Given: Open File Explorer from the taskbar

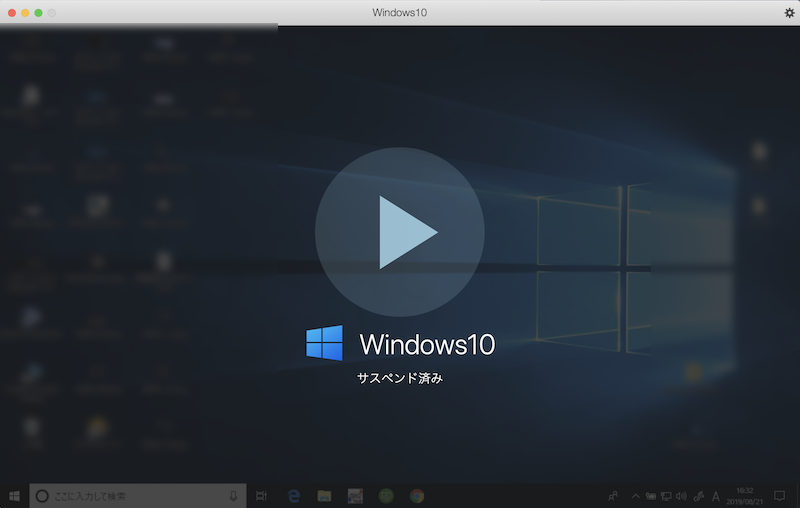Looking at the screenshot, I should click(324, 495).
